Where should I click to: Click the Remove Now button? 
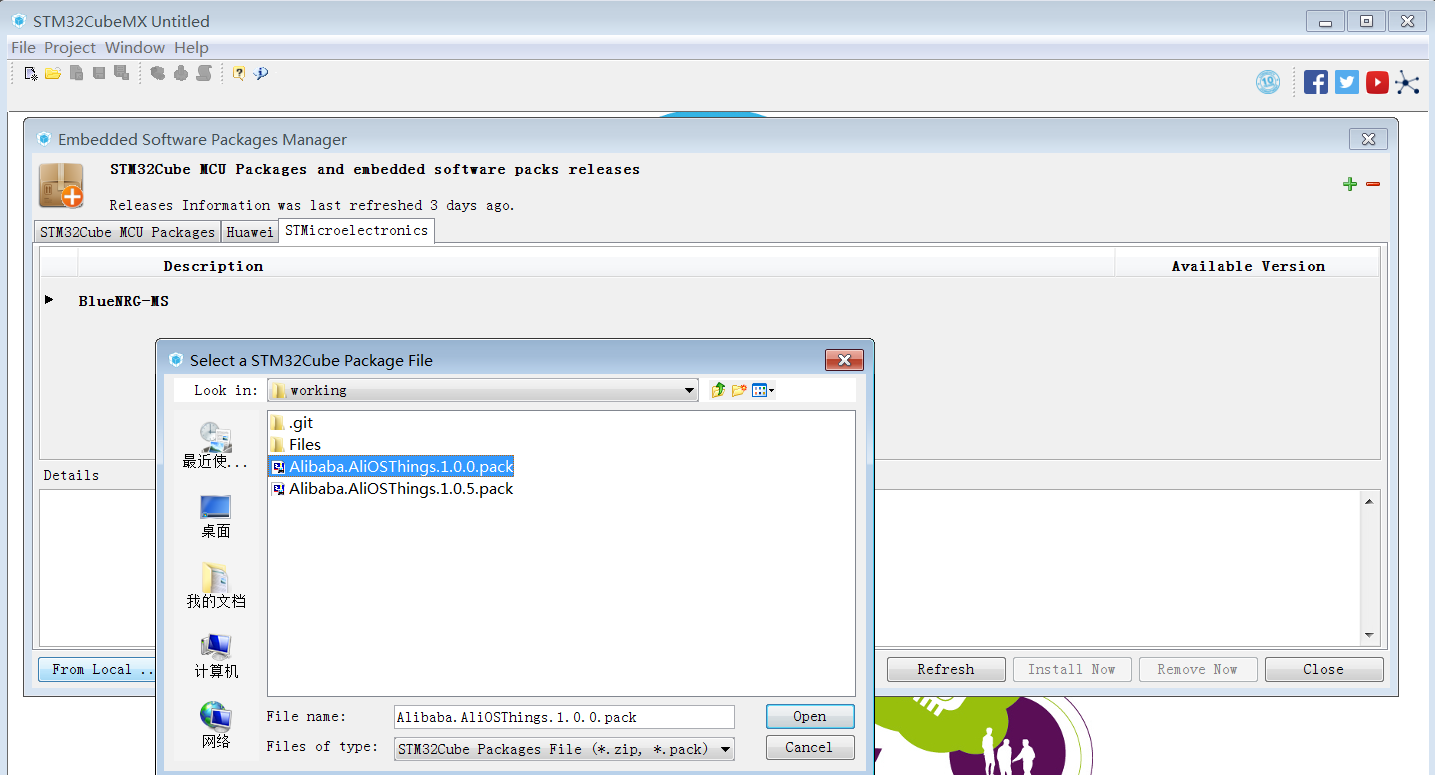point(1198,669)
